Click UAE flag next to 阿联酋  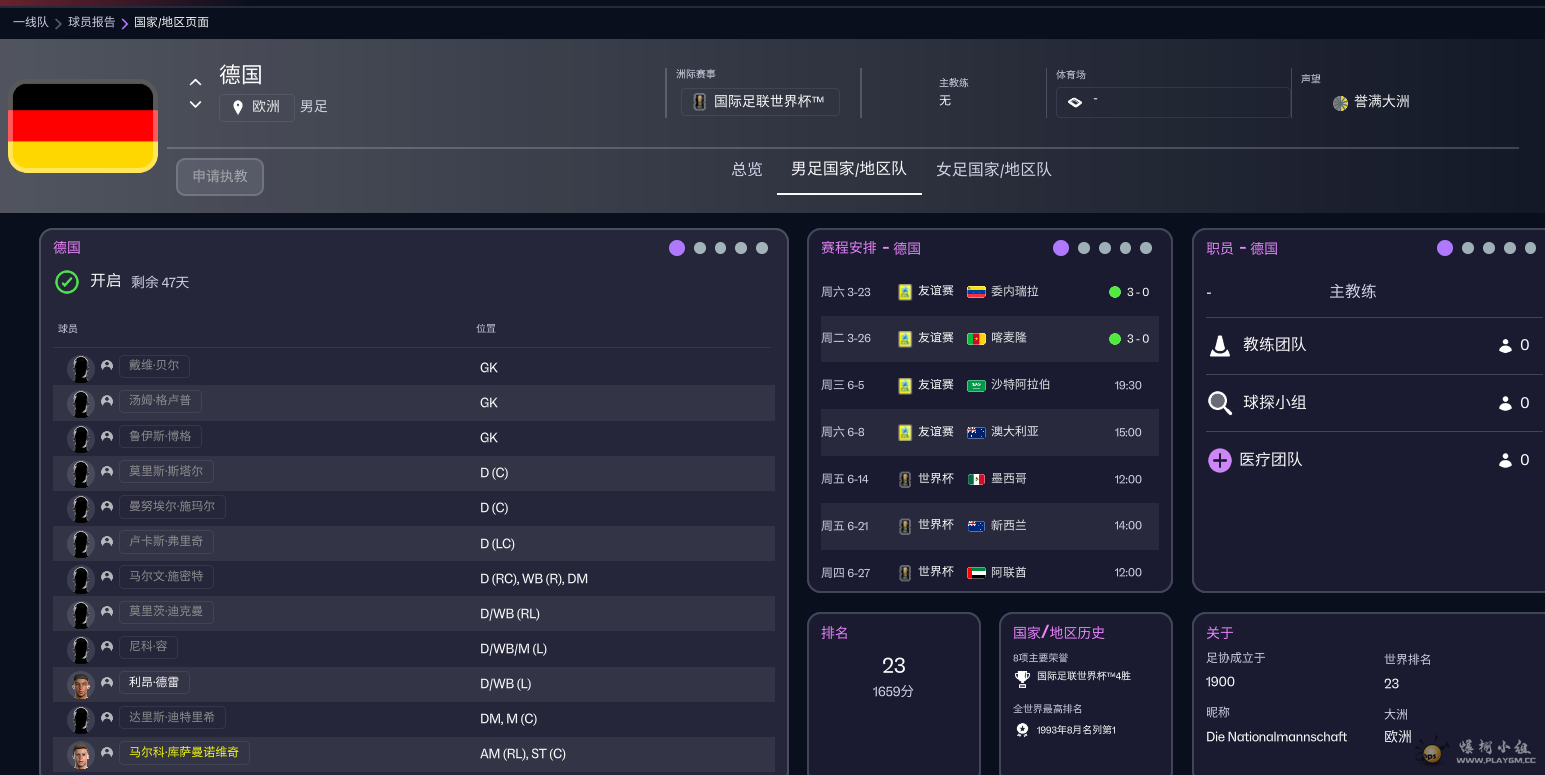pyautogui.click(x=977, y=573)
